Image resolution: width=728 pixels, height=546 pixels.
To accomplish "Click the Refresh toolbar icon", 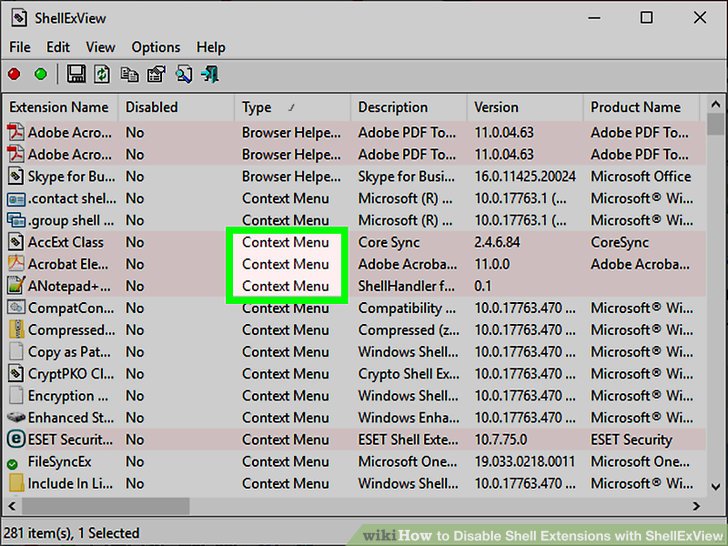I will point(102,74).
